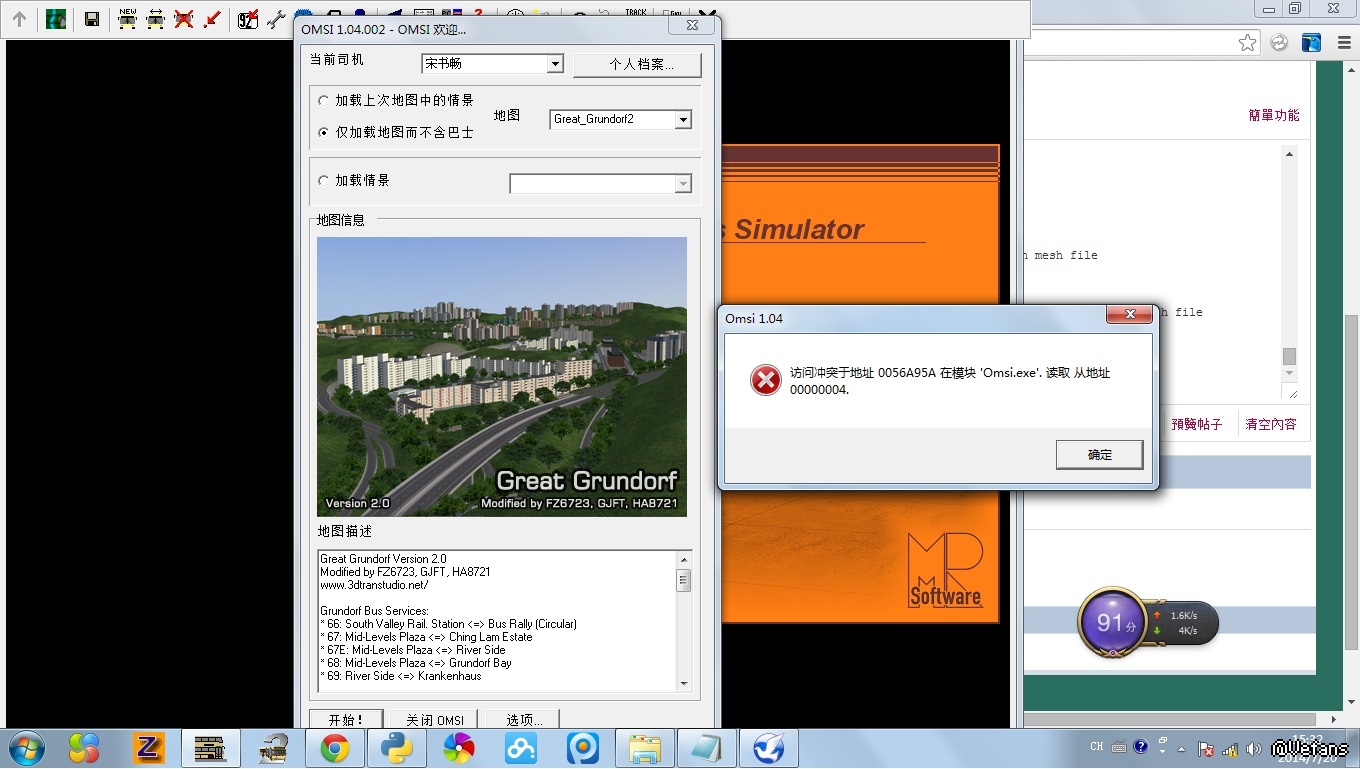
Task: Click 確定 to dismiss the error dialog
Action: (x=1099, y=455)
